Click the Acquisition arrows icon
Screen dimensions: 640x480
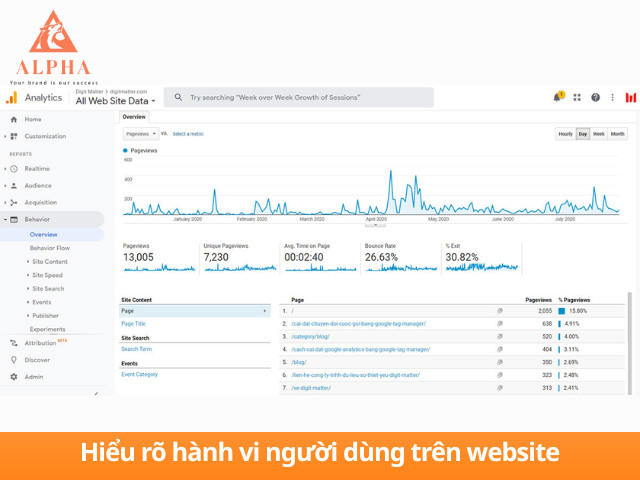(x=14, y=202)
